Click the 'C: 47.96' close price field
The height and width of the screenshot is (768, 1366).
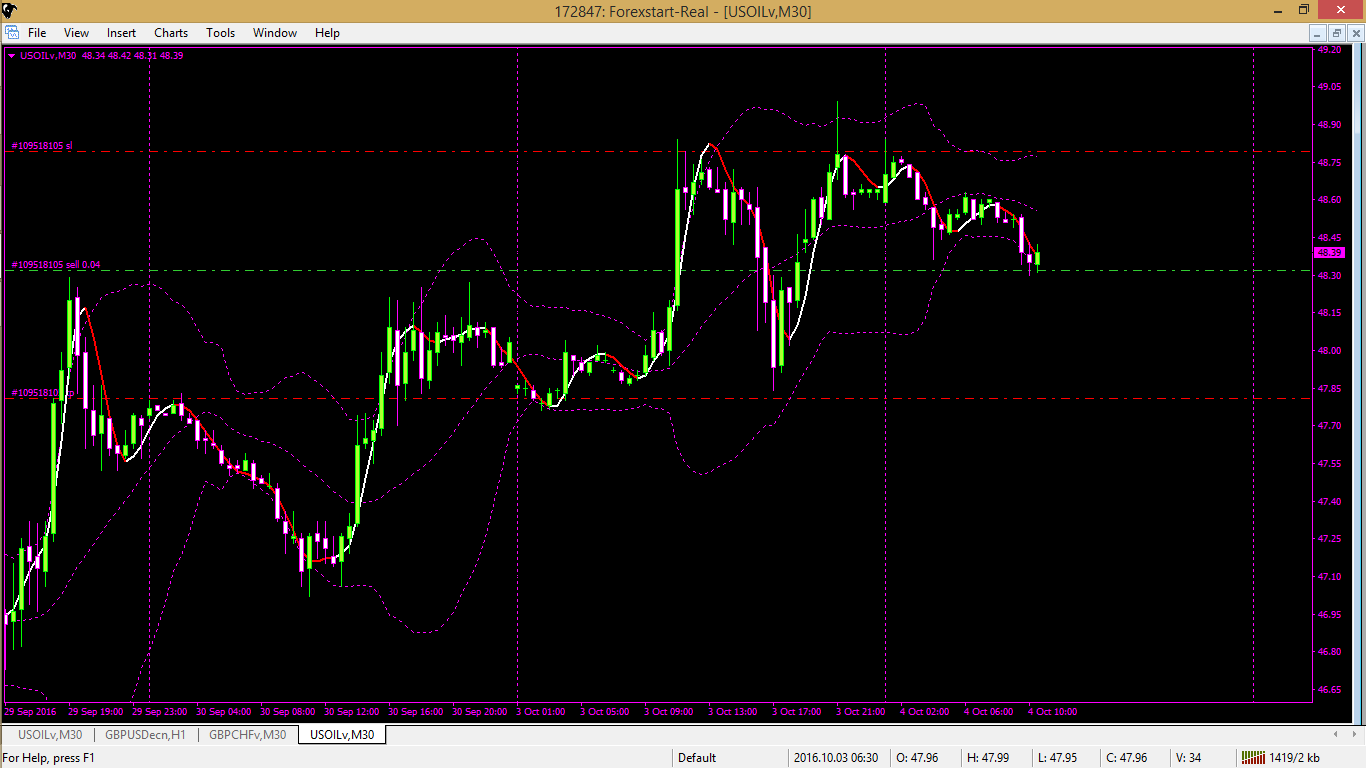(1126, 758)
